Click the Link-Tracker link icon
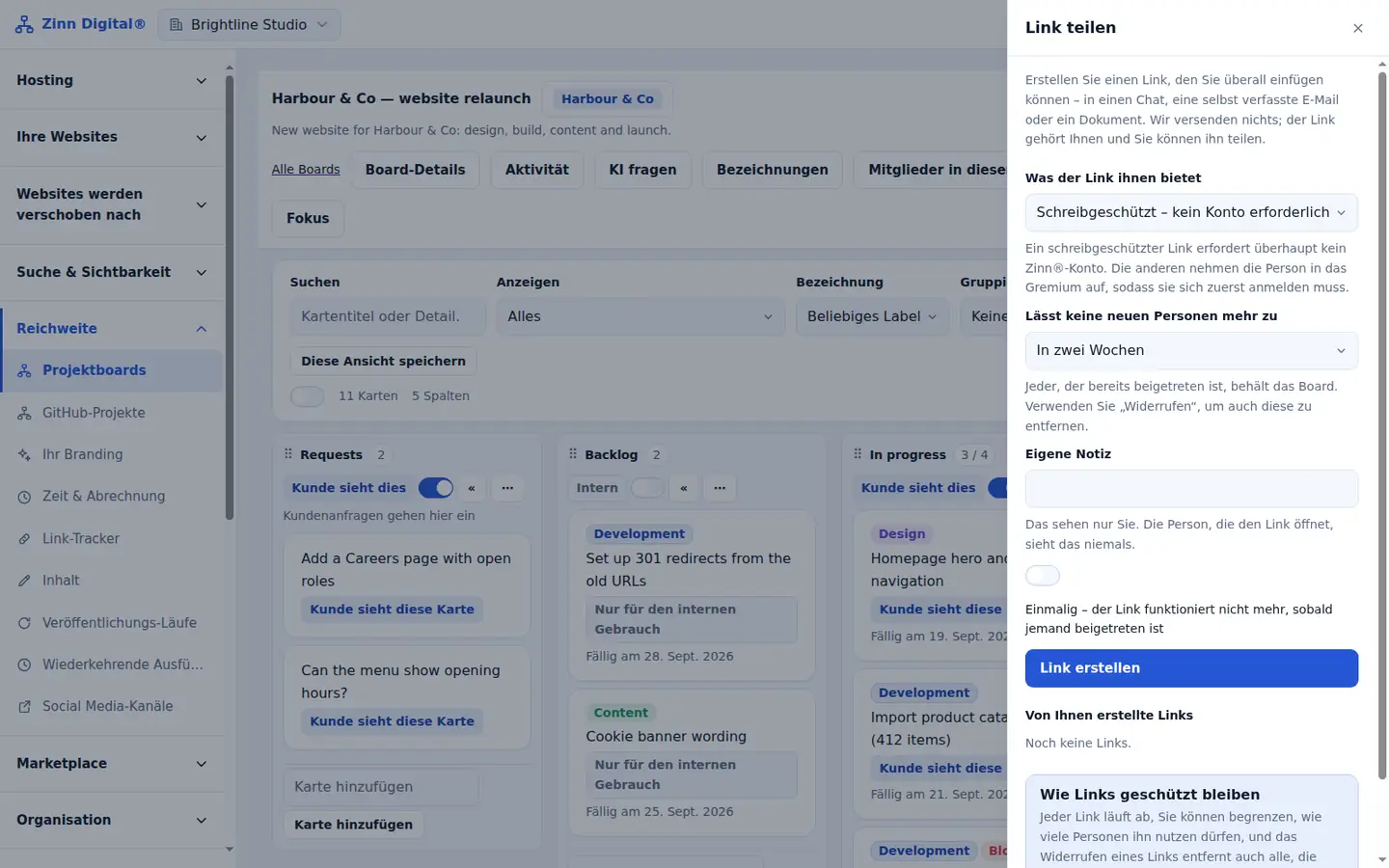1389x868 pixels. click(24, 539)
